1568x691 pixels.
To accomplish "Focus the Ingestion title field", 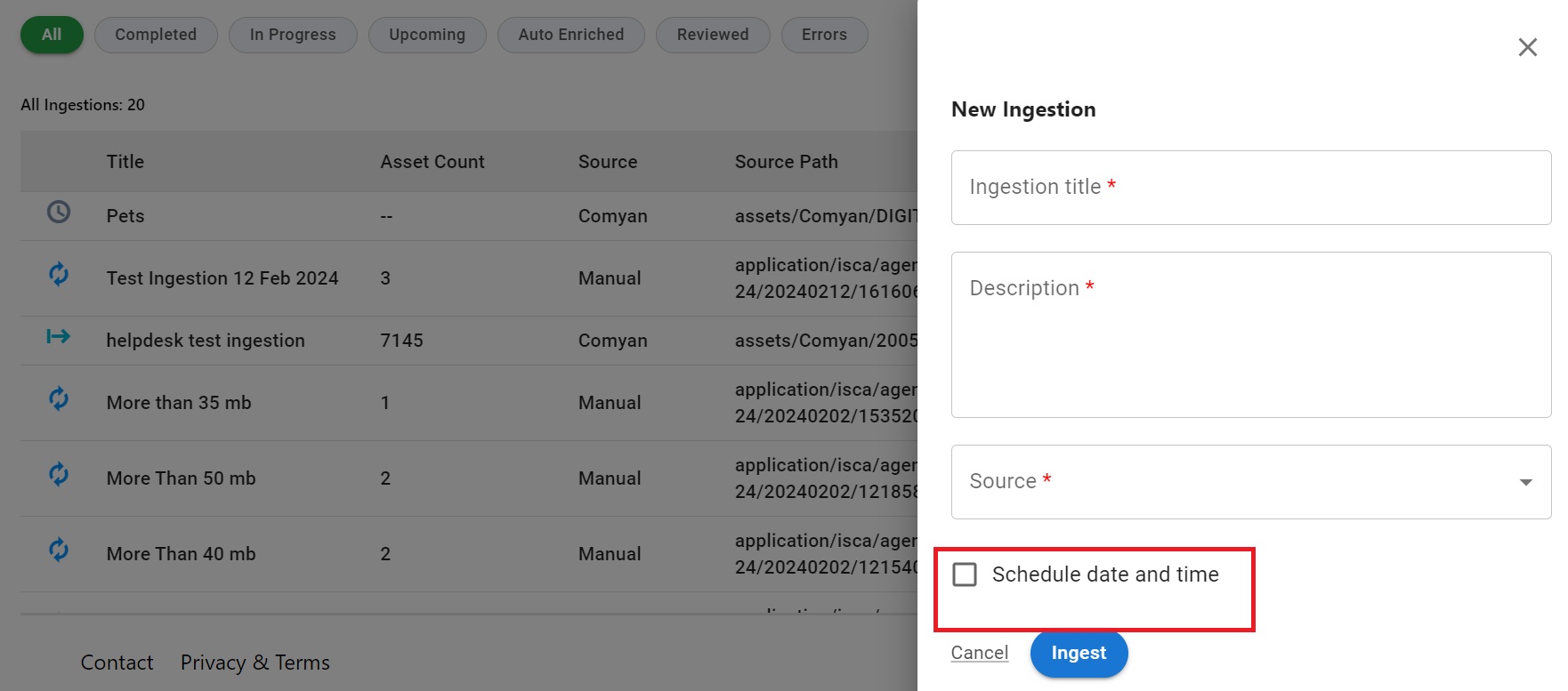I will click(x=1250, y=188).
